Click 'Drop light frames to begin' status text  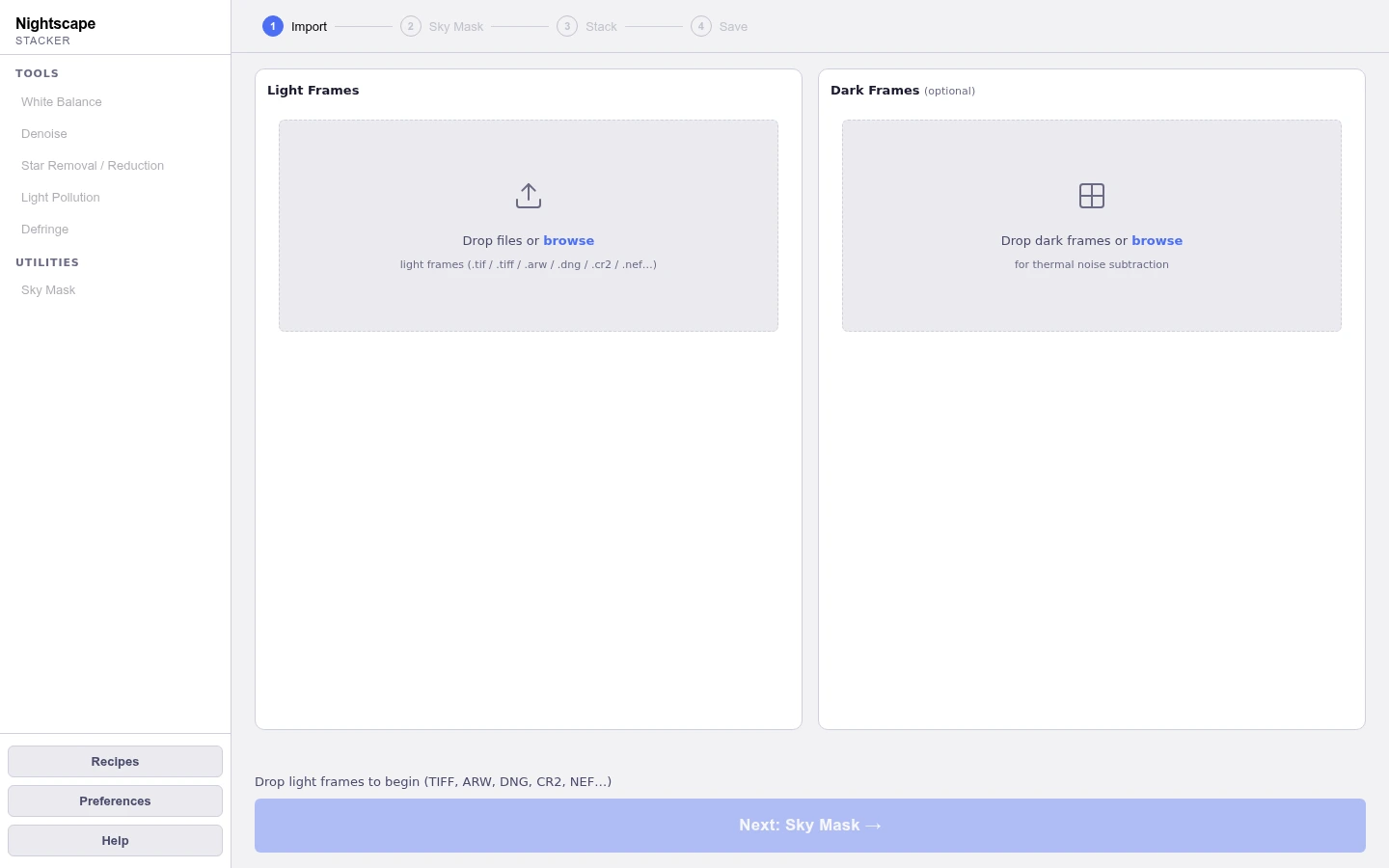[x=433, y=782]
